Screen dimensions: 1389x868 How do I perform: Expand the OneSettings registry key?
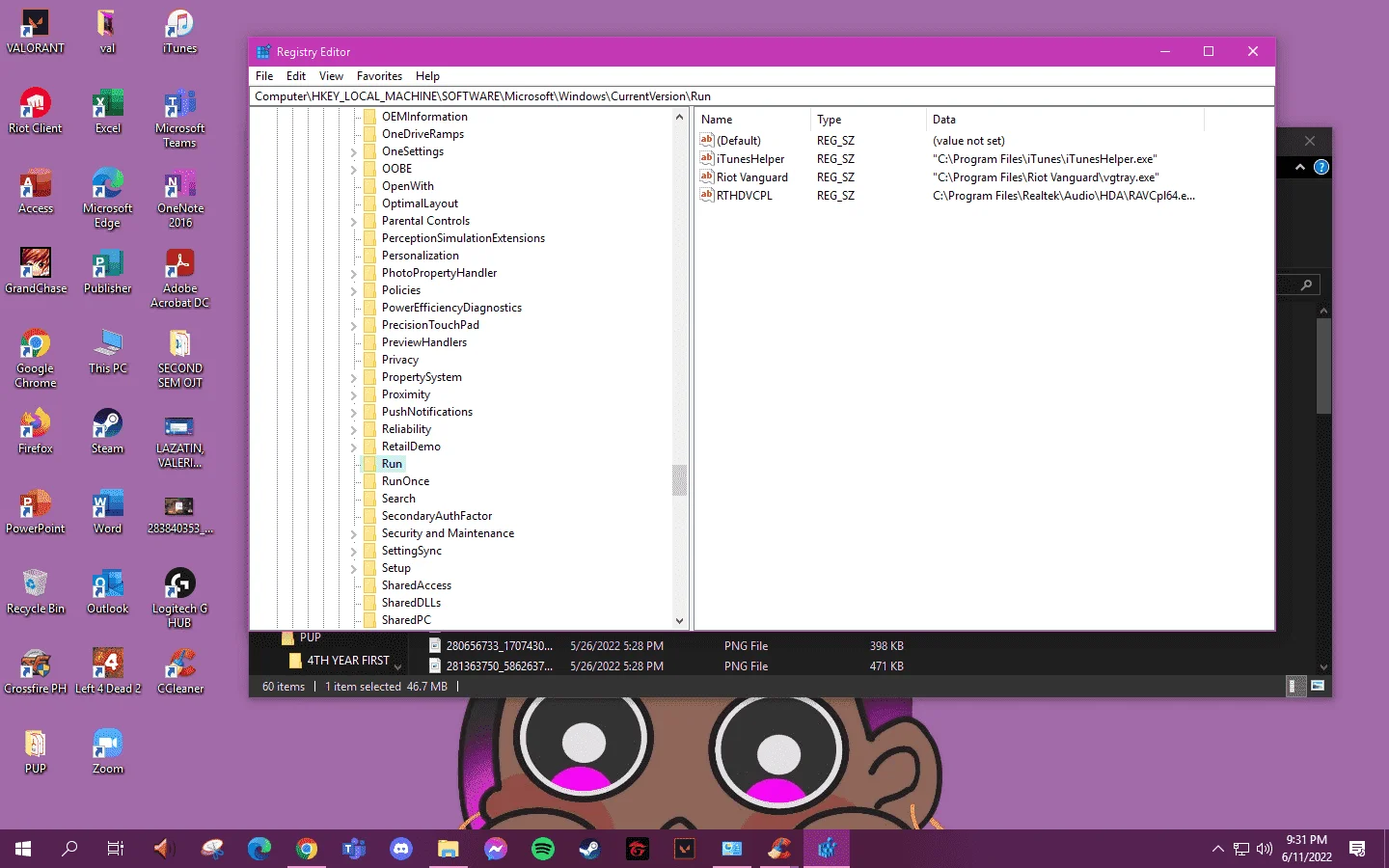353,152
